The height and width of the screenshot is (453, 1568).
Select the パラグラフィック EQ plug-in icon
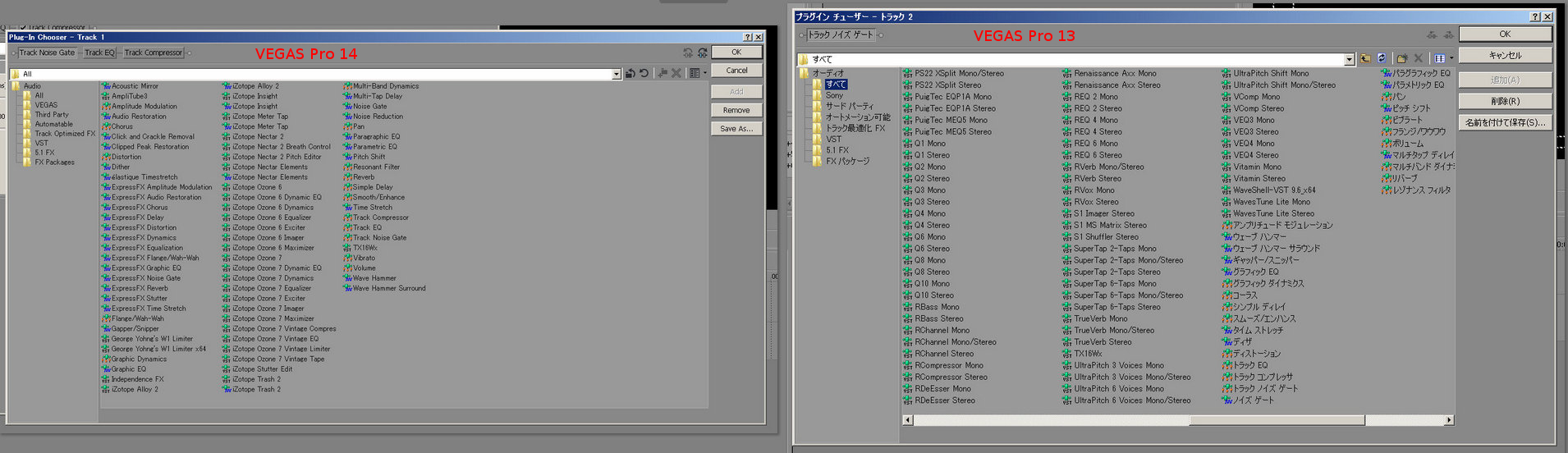point(1387,73)
